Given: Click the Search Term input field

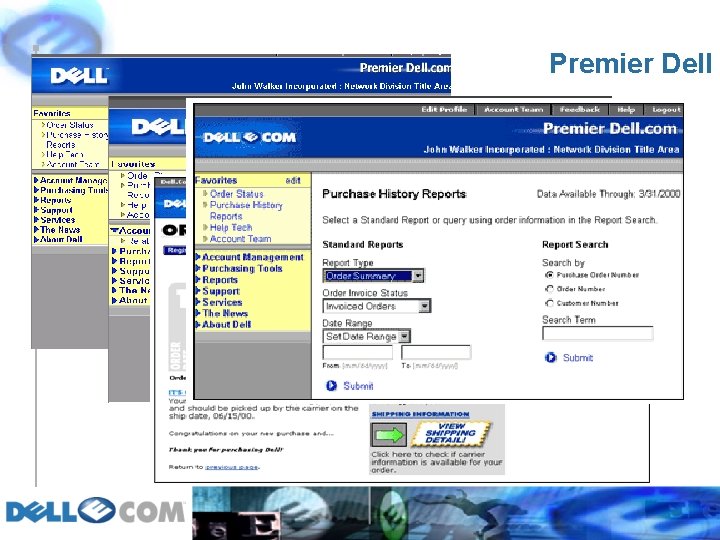Looking at the screenshot, I should pos(597,333).
